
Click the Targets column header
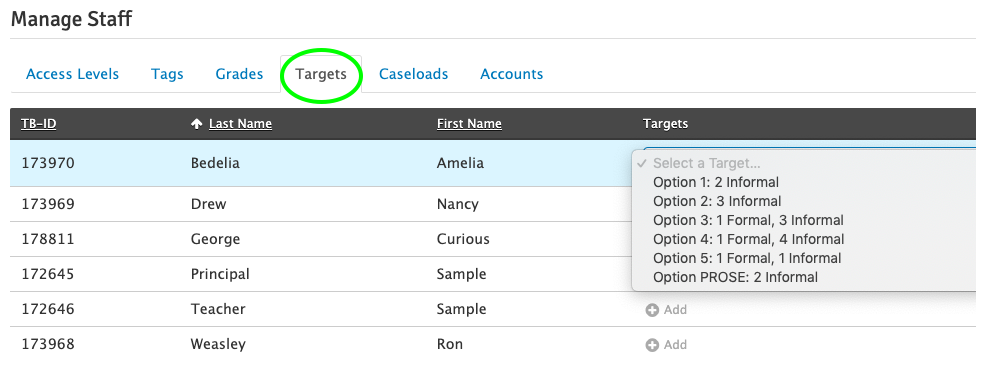pos(665,123)
